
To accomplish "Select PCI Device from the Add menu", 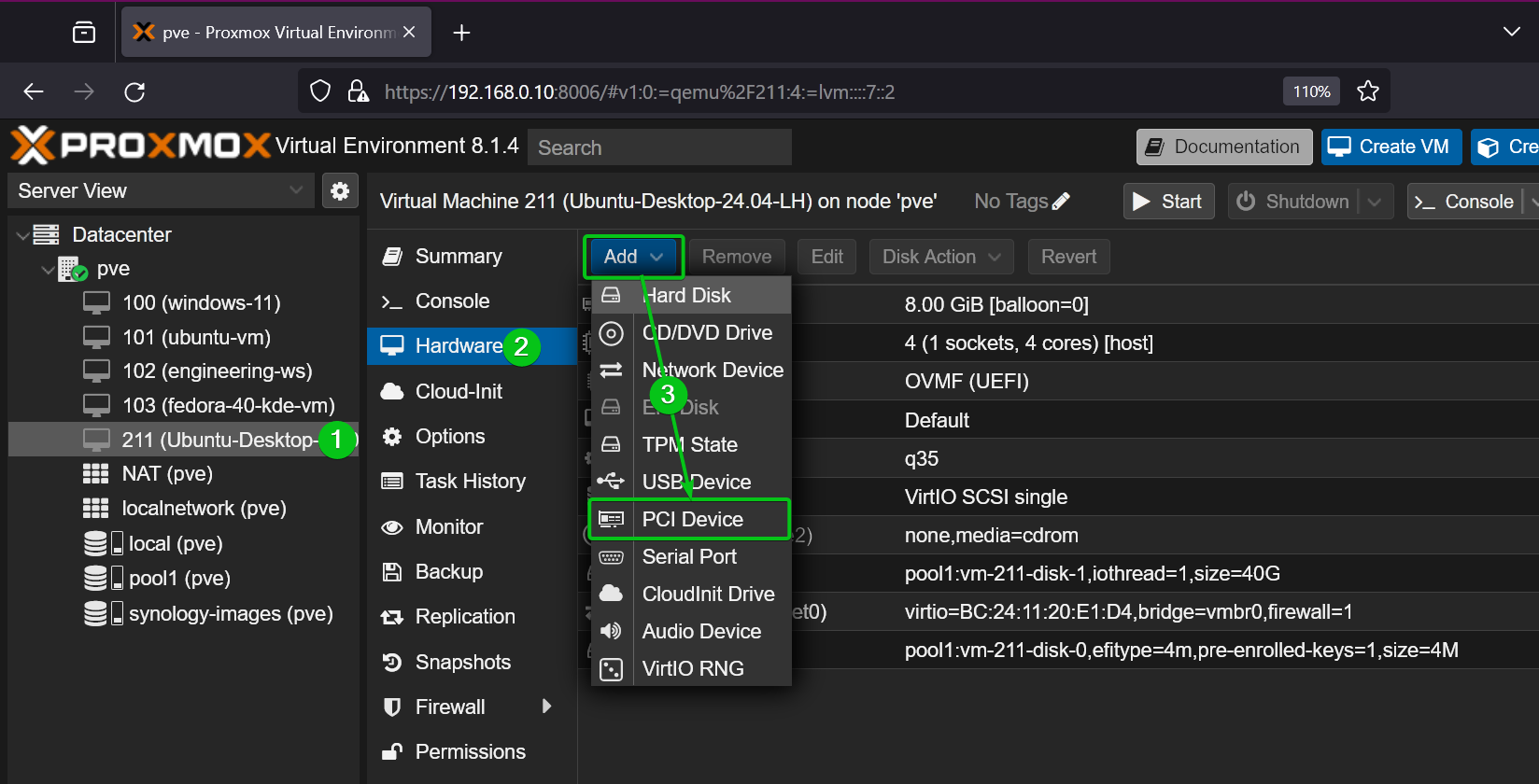I will click(x=692, y=519).
